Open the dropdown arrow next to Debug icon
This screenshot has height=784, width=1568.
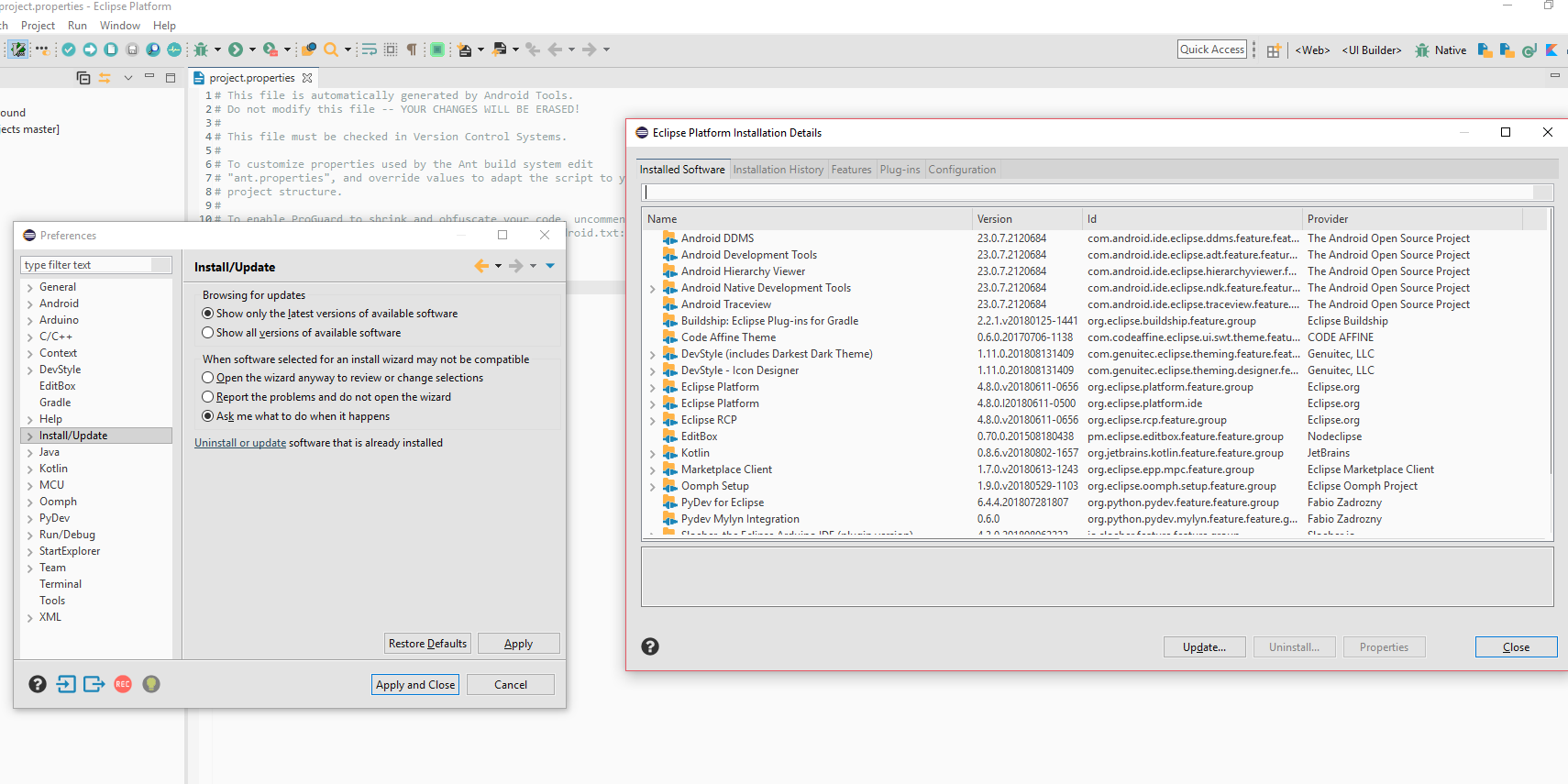[217, 50]
